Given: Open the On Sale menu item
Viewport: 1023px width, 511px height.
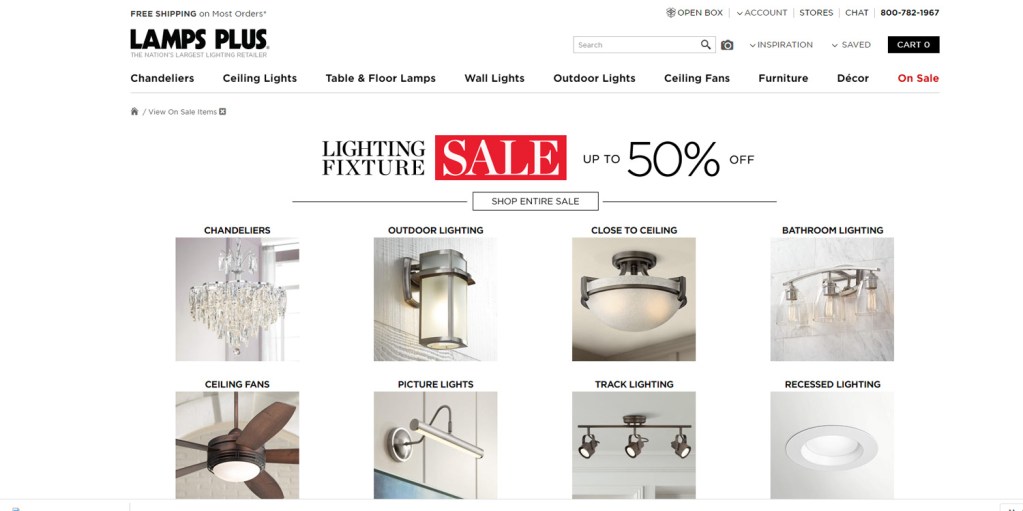Looking at the screenshot, I should click(x=918, y=78).
